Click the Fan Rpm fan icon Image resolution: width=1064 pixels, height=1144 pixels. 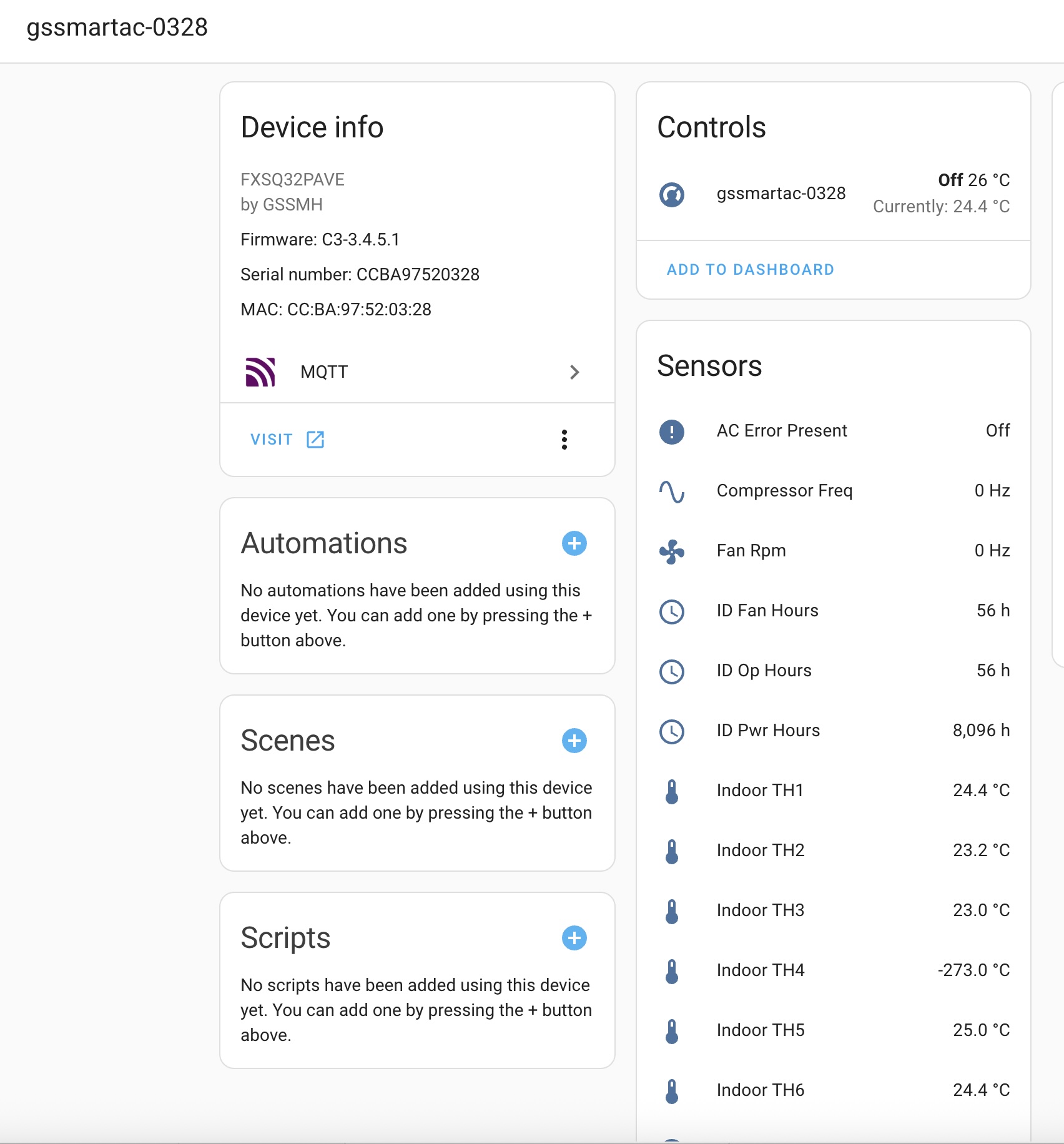pyautogui.click(x=672, y=551)
